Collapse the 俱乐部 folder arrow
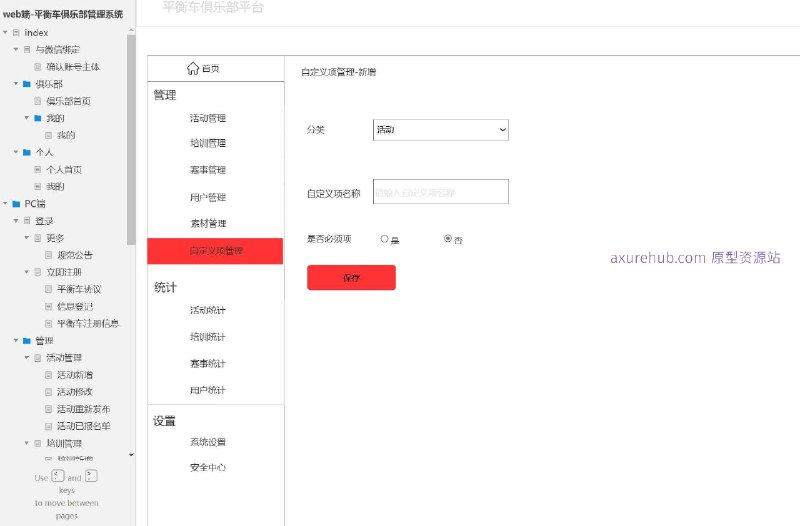Image resolution: width=800 pixels, height=526 pixels. (x=16, y=84)
